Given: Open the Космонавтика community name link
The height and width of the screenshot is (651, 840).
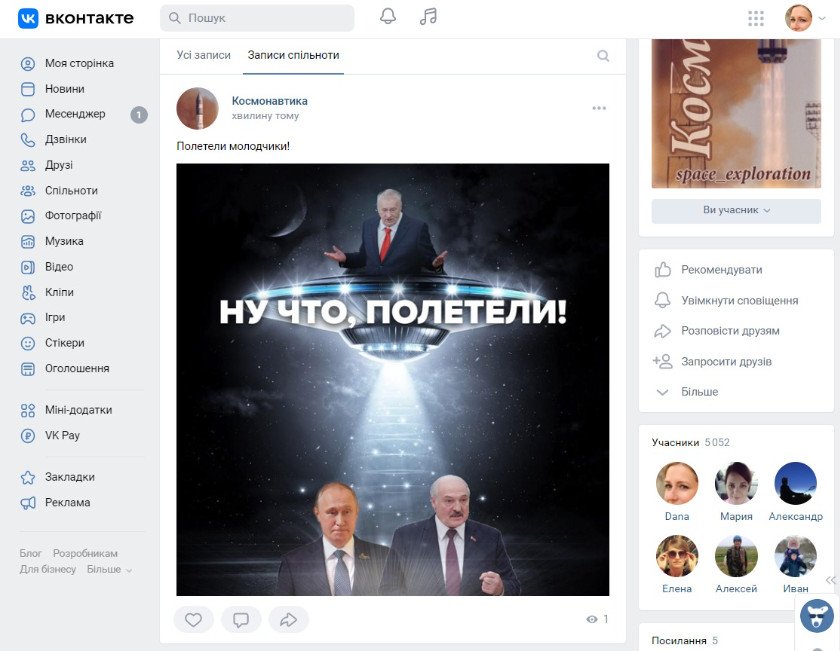Looking at the screenshot, I should point(269,101).
